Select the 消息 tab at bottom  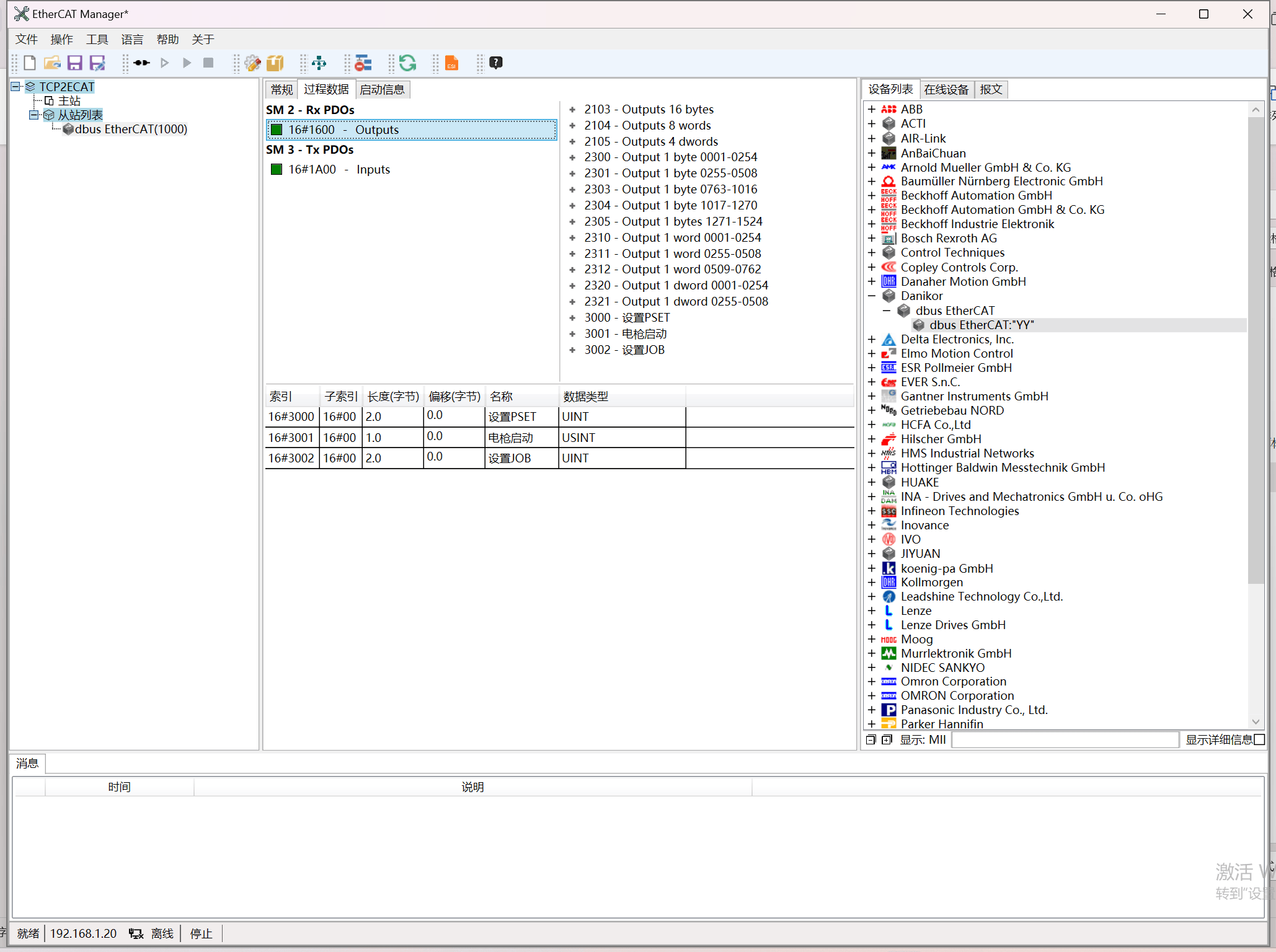27,763
